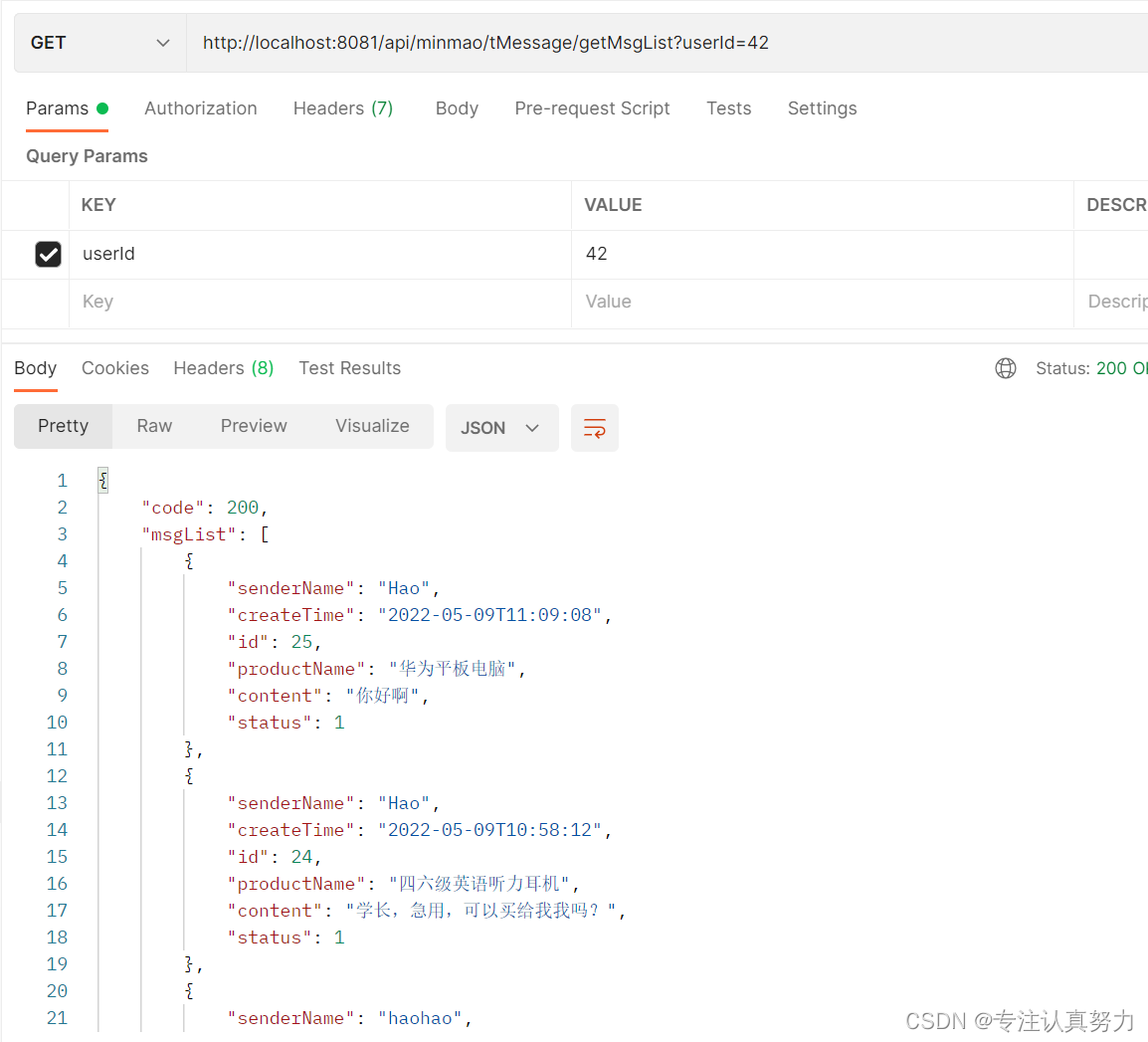Image resolution: width=1148 pixels, height=1042 pixels.
Task: Click the empty Value placeholder field
Action: tap(822, 302)
